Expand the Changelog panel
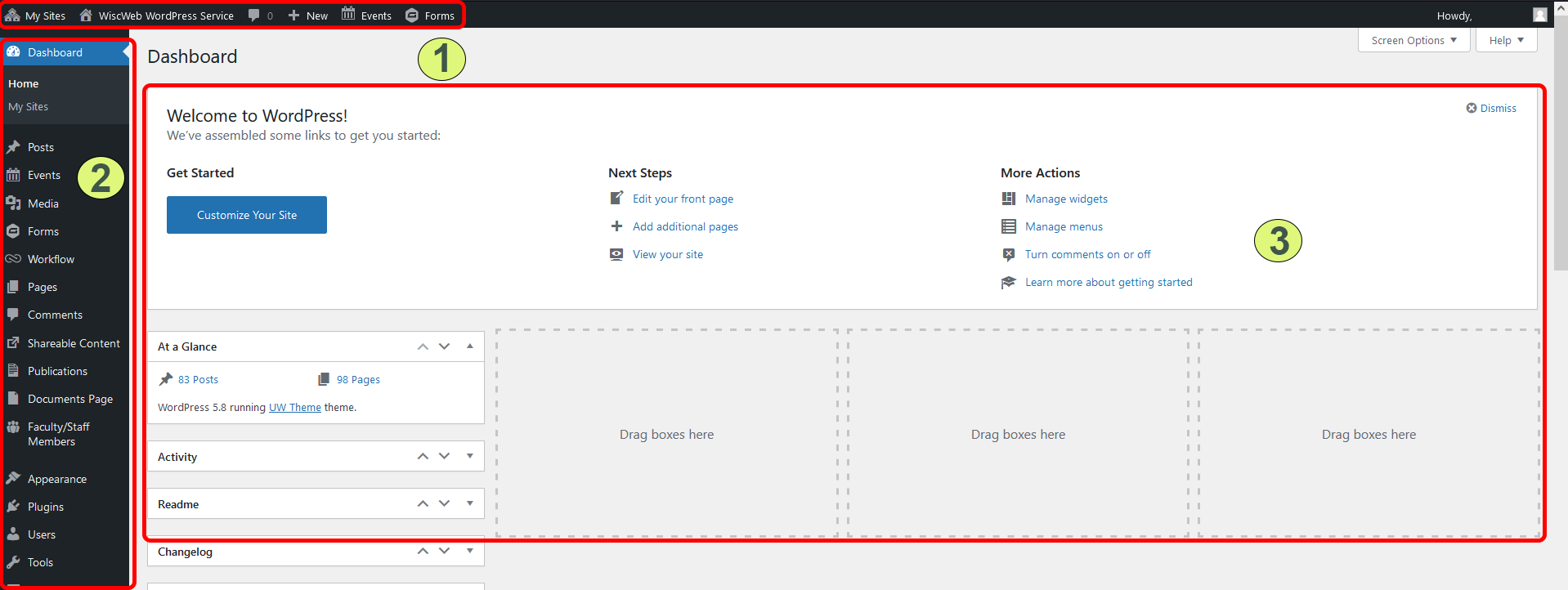This screenshot has width=1568, height=590. (470, 551)
